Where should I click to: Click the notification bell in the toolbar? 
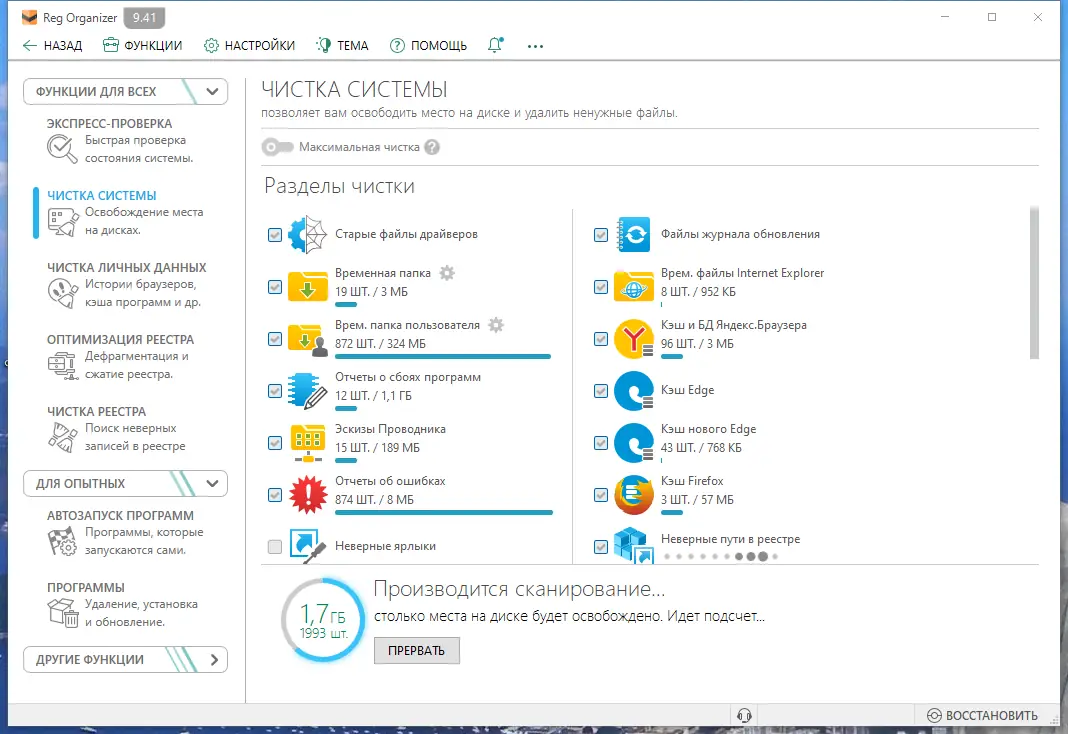(x=495, y=45)
